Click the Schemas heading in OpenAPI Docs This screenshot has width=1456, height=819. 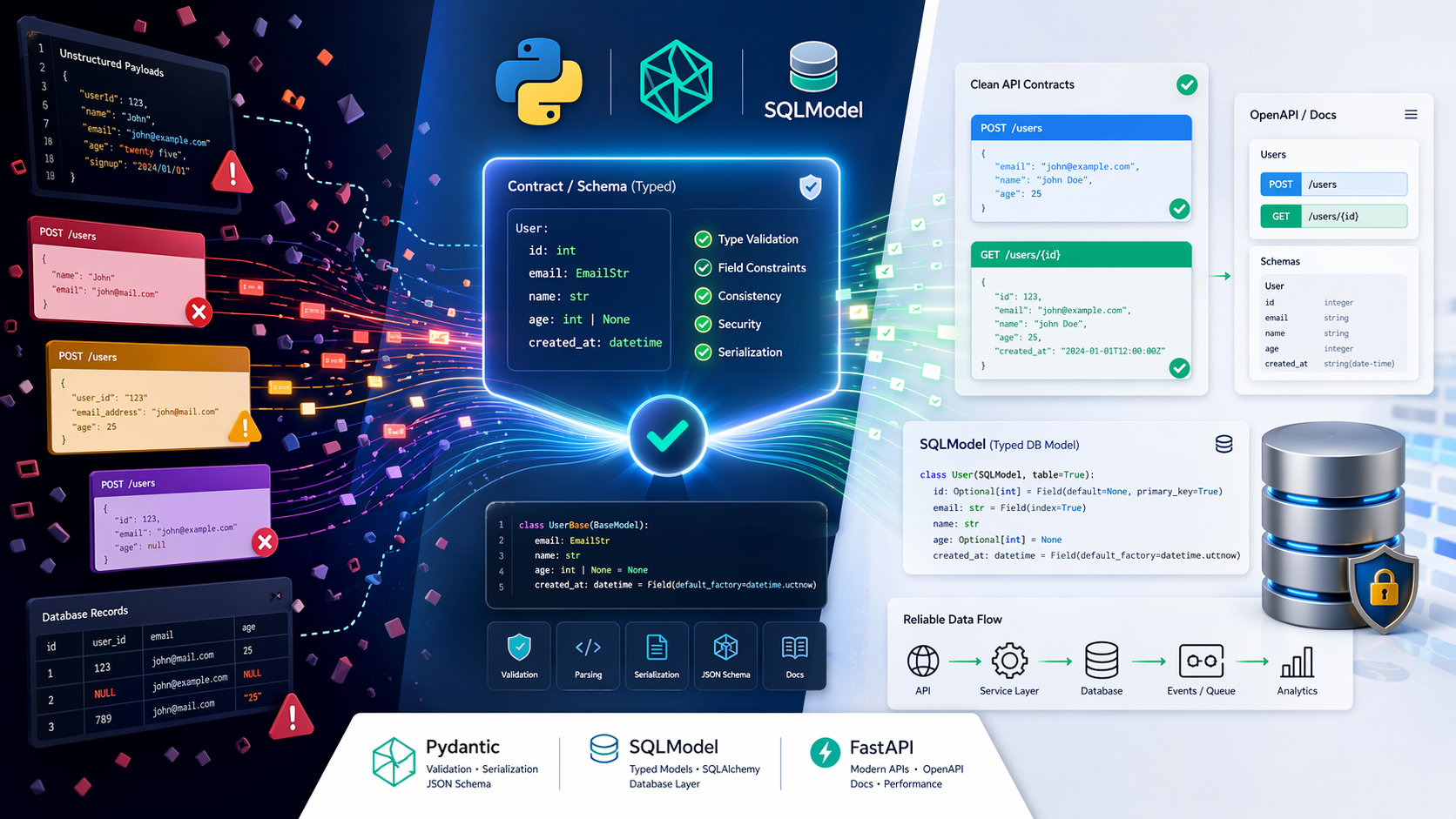1280,262
